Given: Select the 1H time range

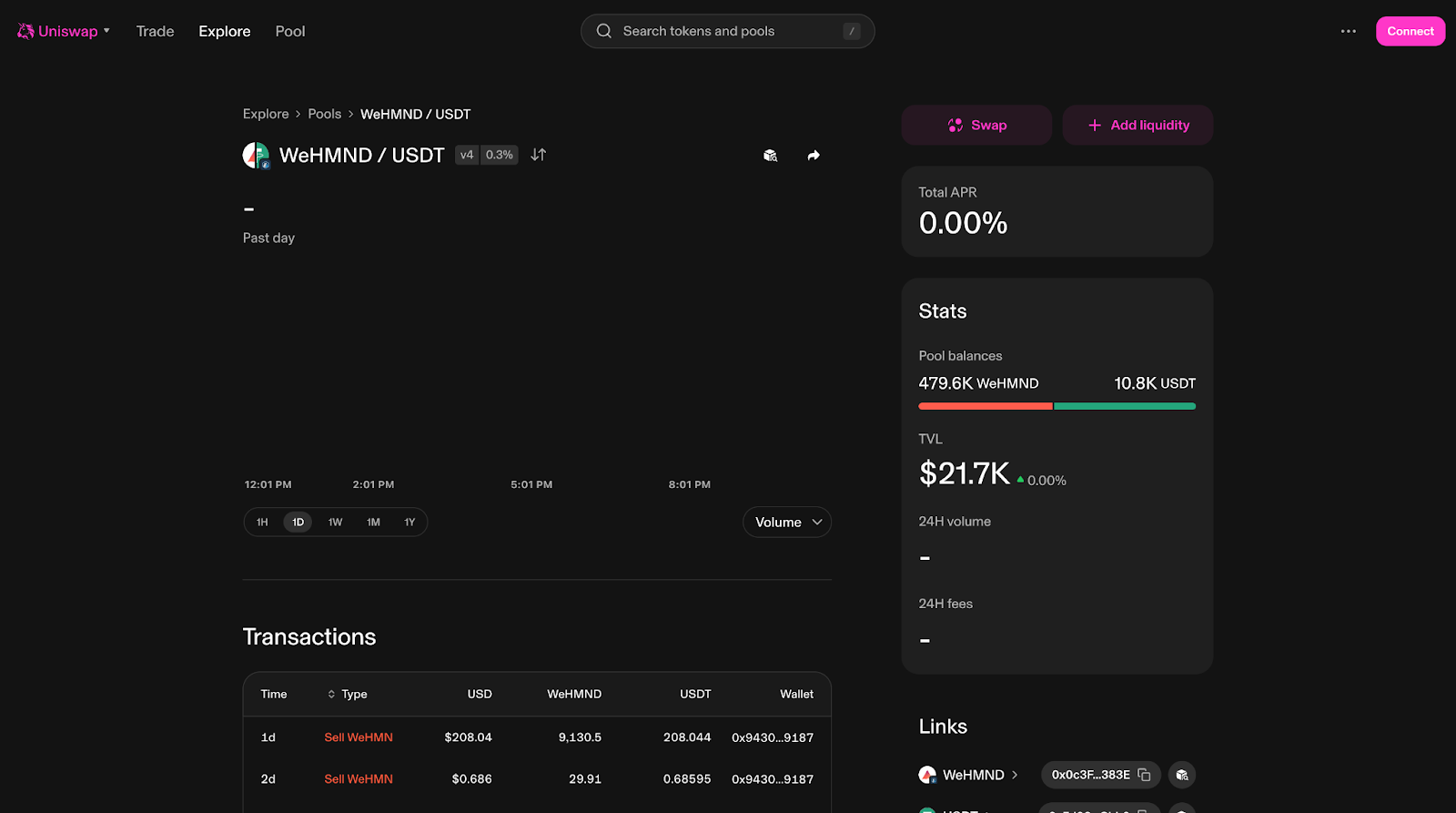Looking at the screenshot, I should (262, 522).
